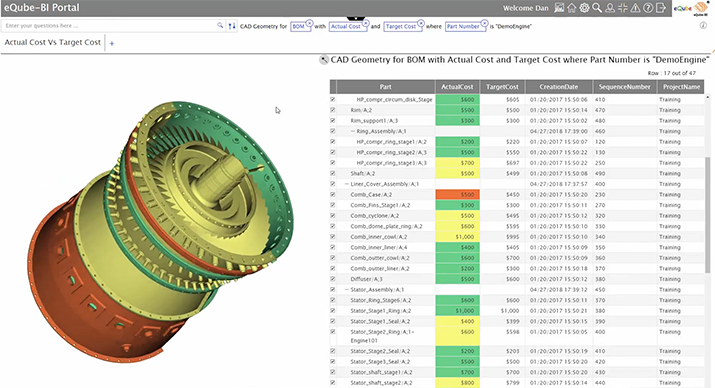Collapse the Ring_Assembly/A;1 node
The image size is (715, 388).
[x=352, y=131]
